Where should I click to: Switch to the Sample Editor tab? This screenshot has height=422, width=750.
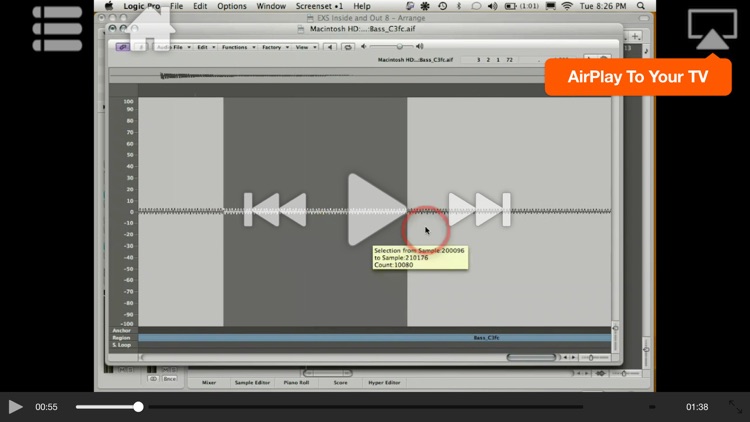pyautogui.click(x=252, y=383)
